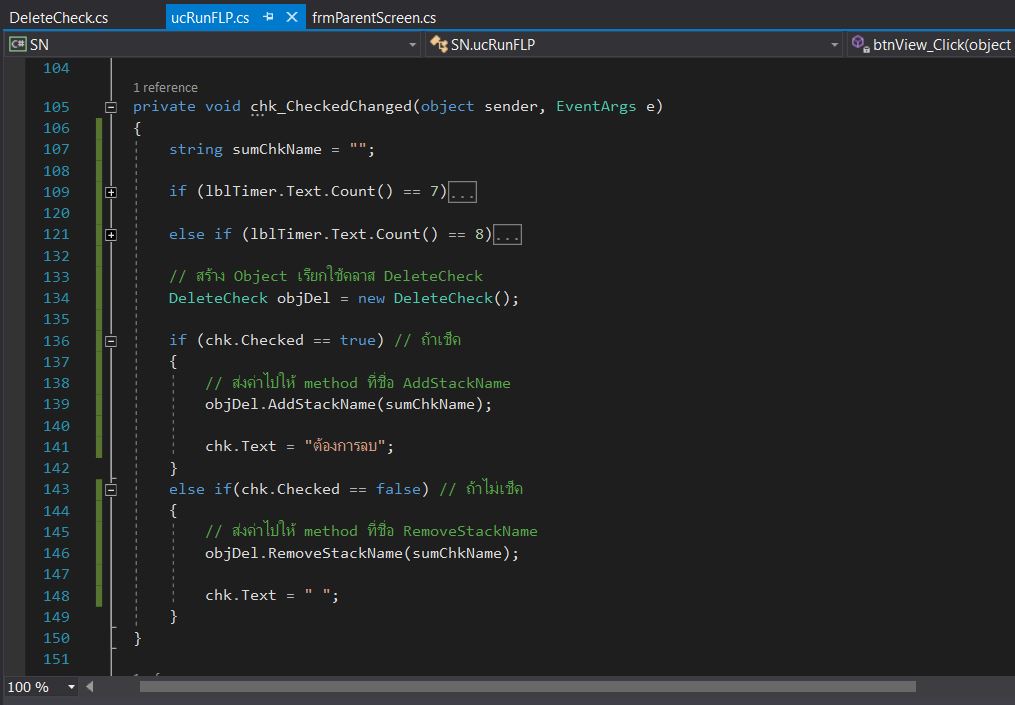The width and height of the screenshot is (1015, 705).
Task: Click the ellipsis box after Count() == 7
Action: [462, 192]
